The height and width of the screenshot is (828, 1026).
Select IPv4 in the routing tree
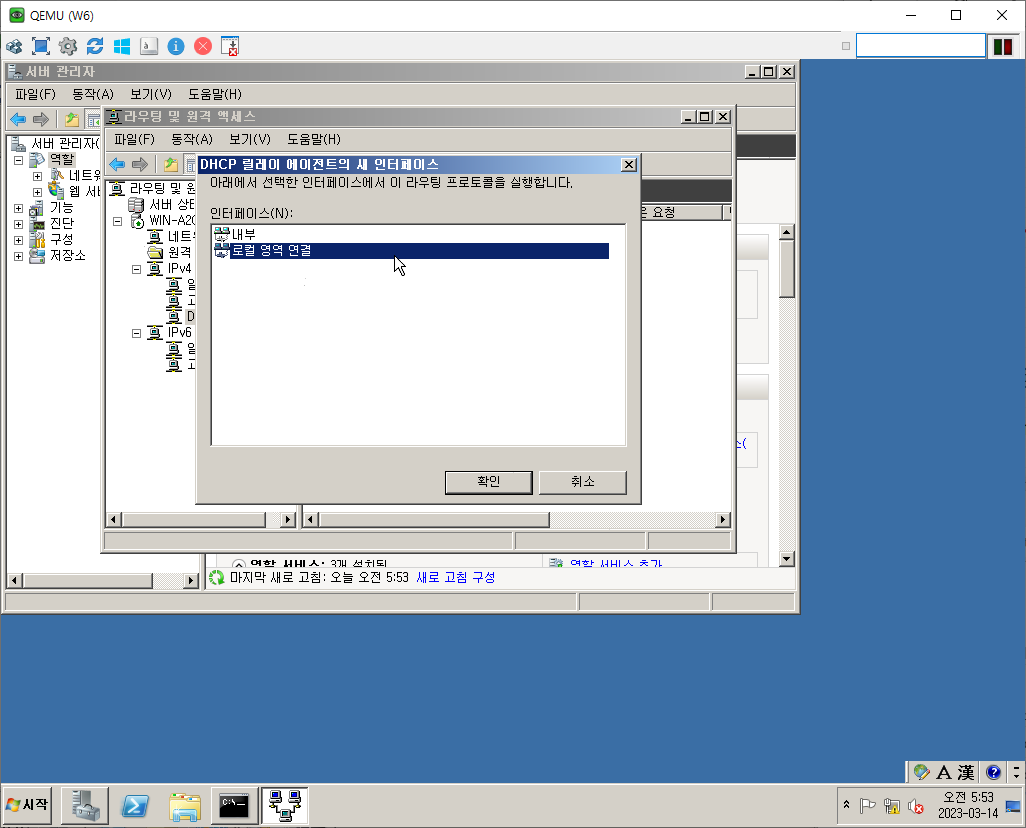pyautogui.click(x=179, y=269)
